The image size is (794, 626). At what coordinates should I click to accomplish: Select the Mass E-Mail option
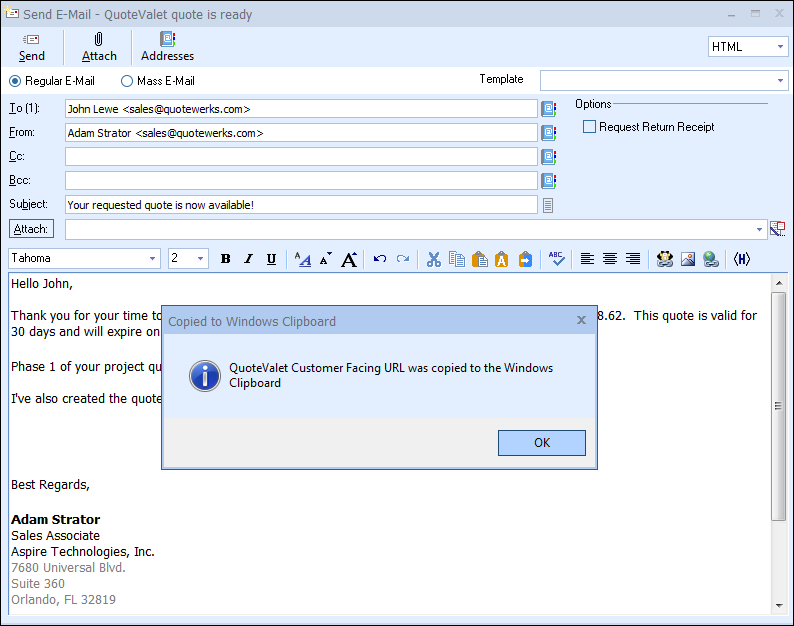(127, 81)
